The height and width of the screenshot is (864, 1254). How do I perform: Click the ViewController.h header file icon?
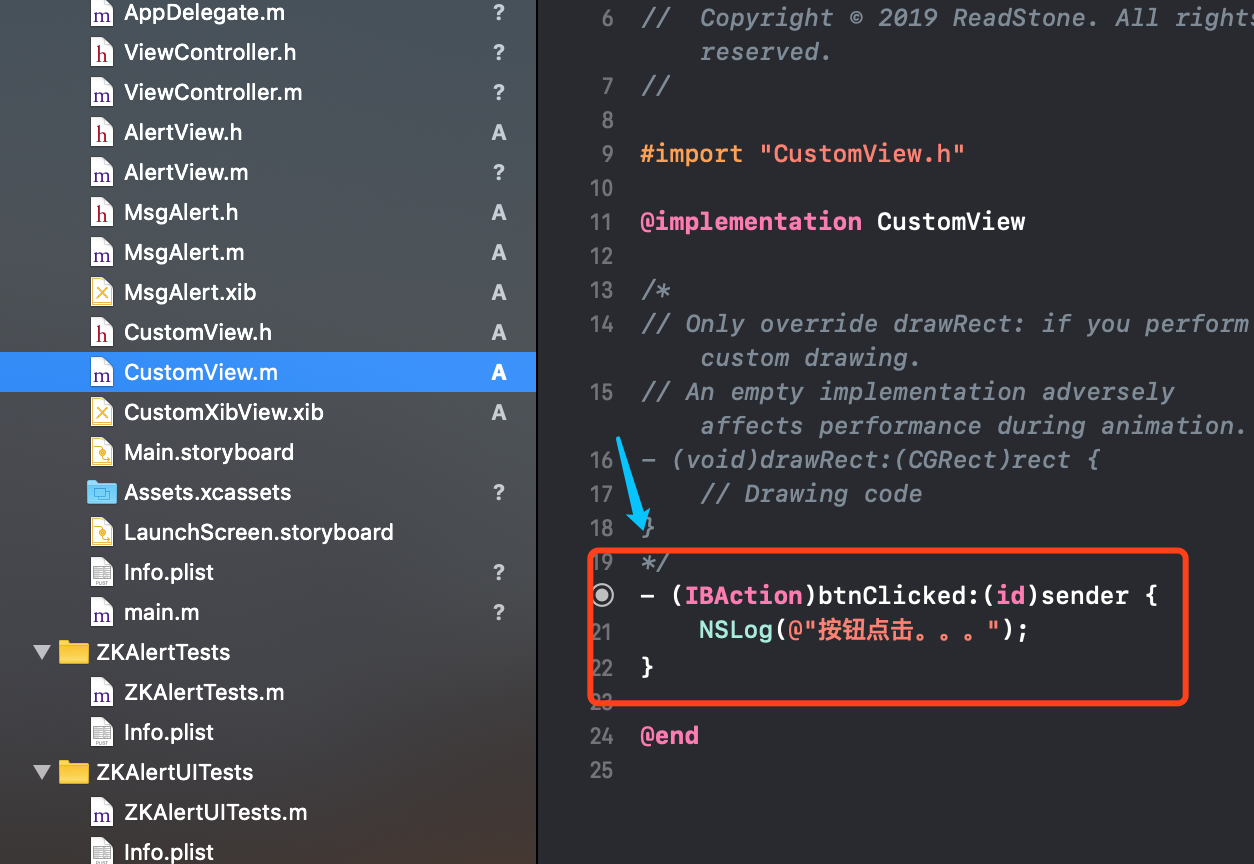(x=101, y=53)
